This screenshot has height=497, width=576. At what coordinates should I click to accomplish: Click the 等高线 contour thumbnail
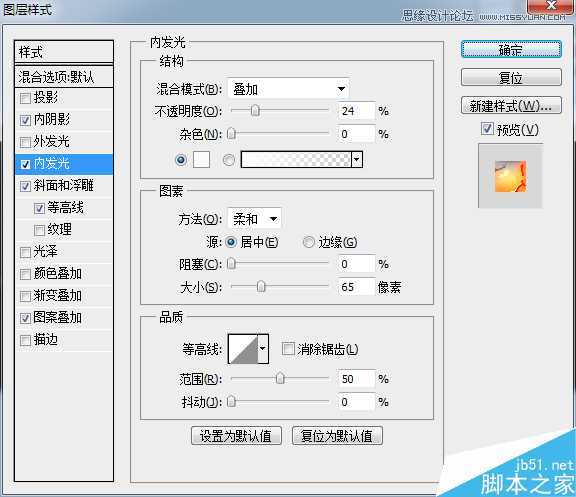point(243,348)
